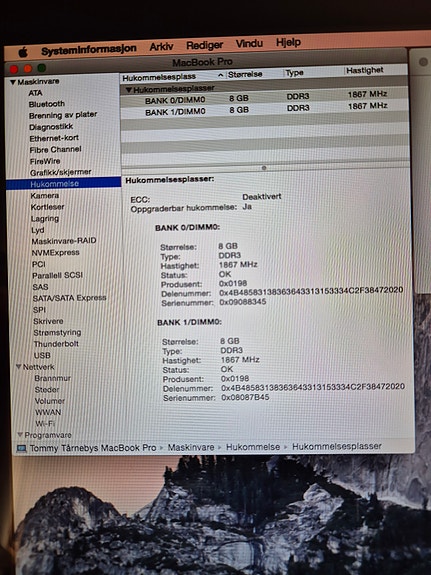431x575 pixels.
Task: Collapse the Programvare section in sidebar
Action: [x=20, y=435]
